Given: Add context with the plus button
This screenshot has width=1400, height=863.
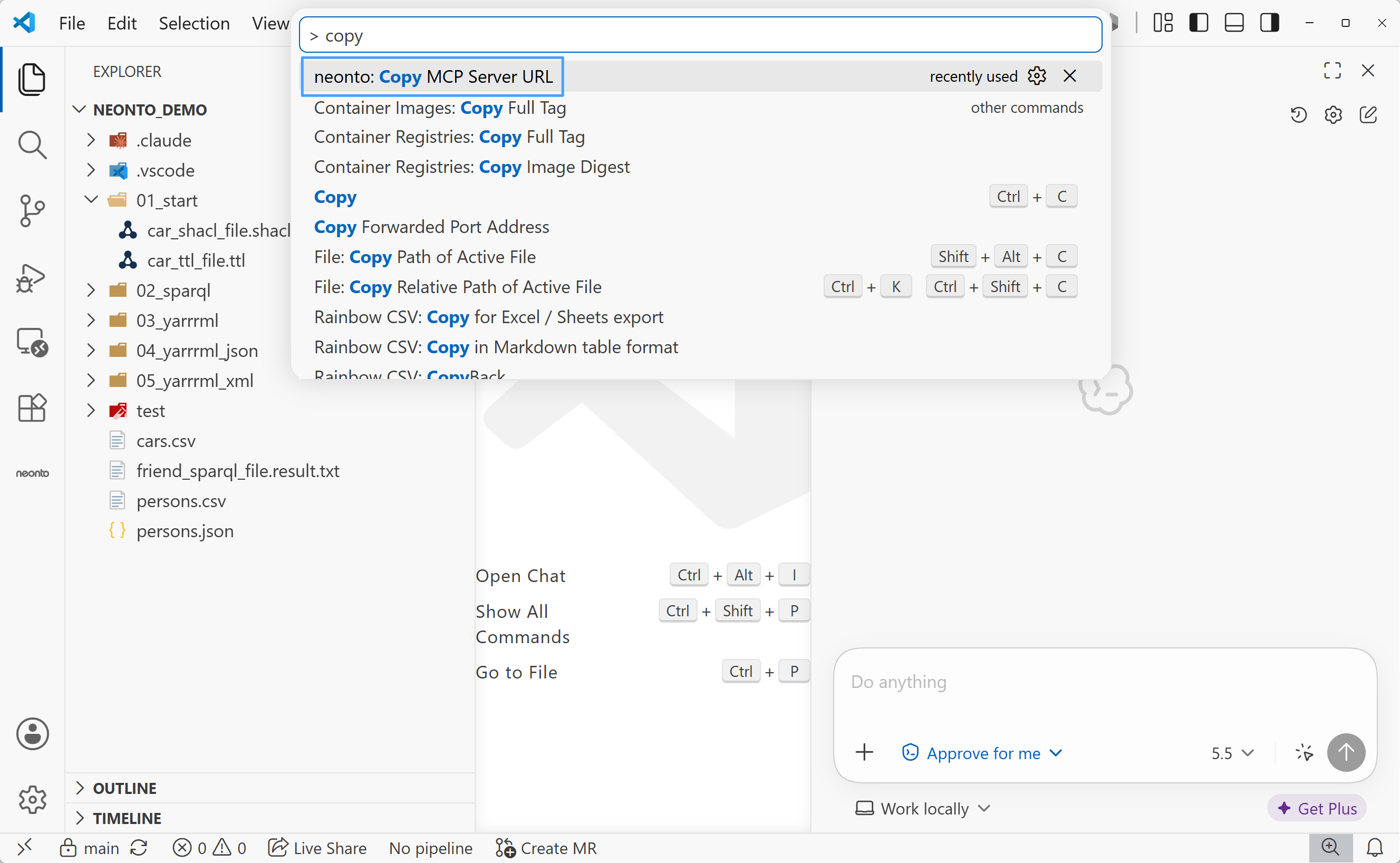Looking at the screenshot, I should 865,752.
